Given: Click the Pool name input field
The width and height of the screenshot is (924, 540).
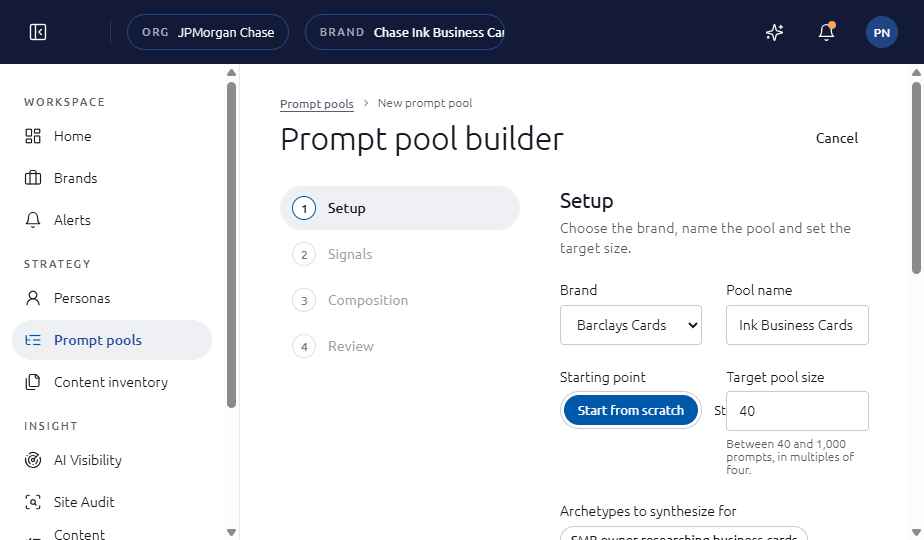Looking at the screenshot, I should tap(797, 325).
